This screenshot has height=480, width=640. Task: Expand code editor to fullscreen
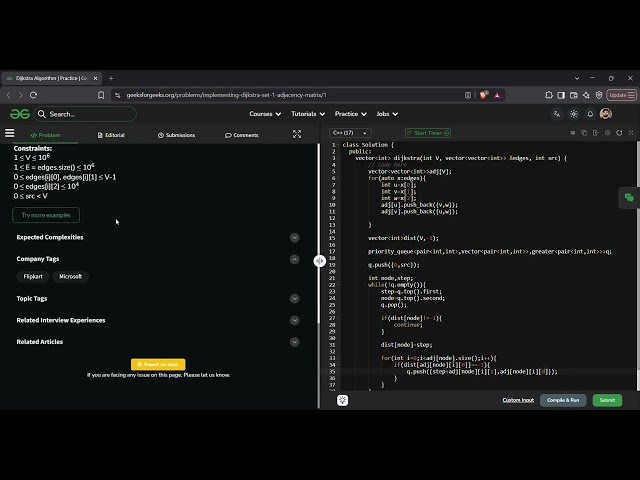click(x=631, y=133)
